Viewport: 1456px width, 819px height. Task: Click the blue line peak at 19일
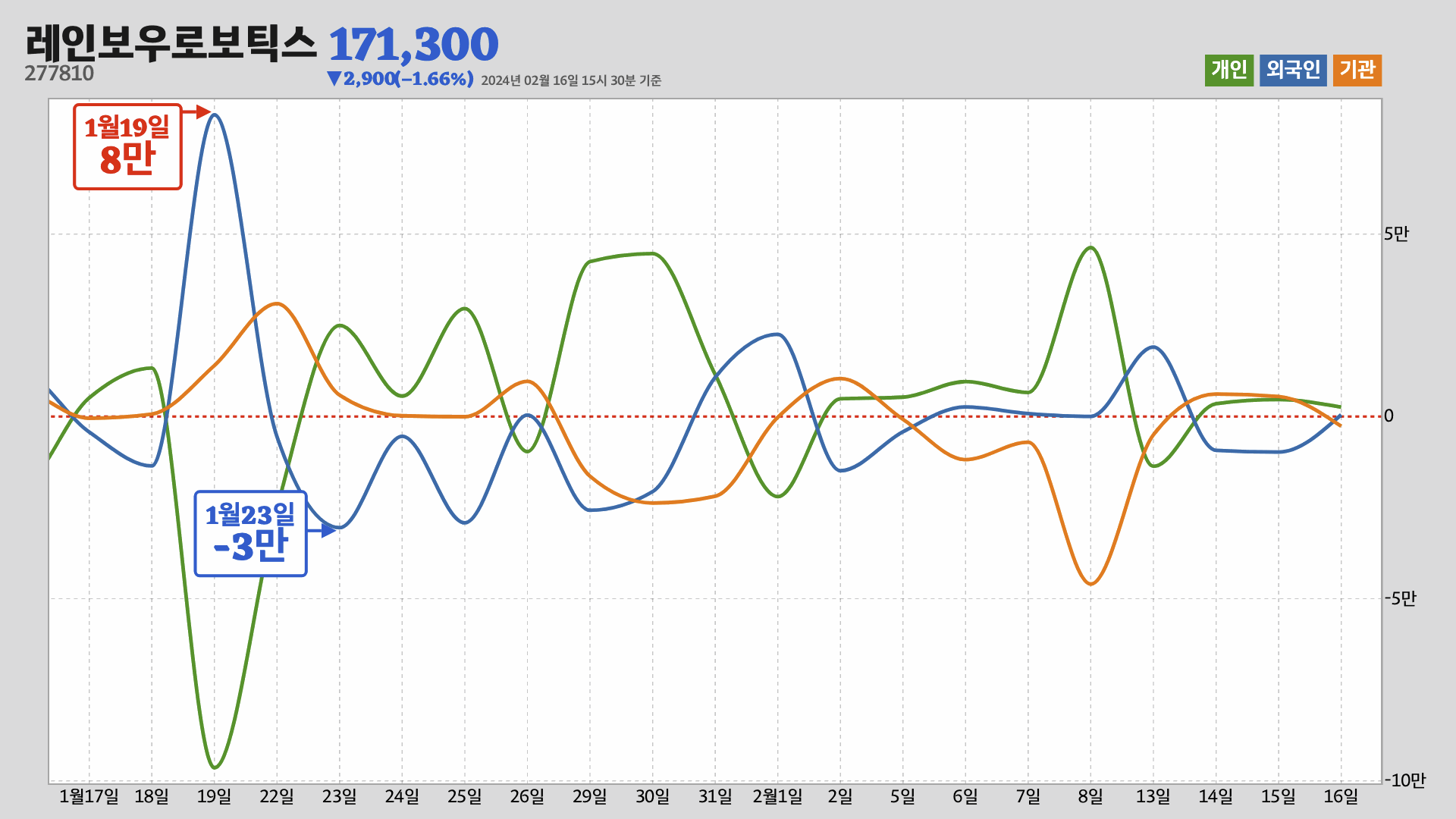(215, 115)
